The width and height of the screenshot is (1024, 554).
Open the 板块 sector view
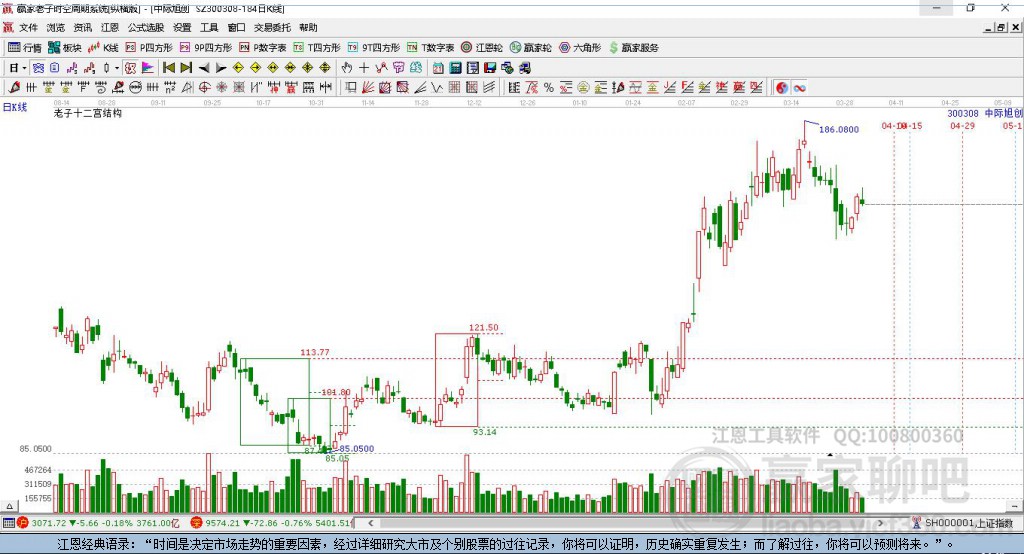click(x=64, y=48)
